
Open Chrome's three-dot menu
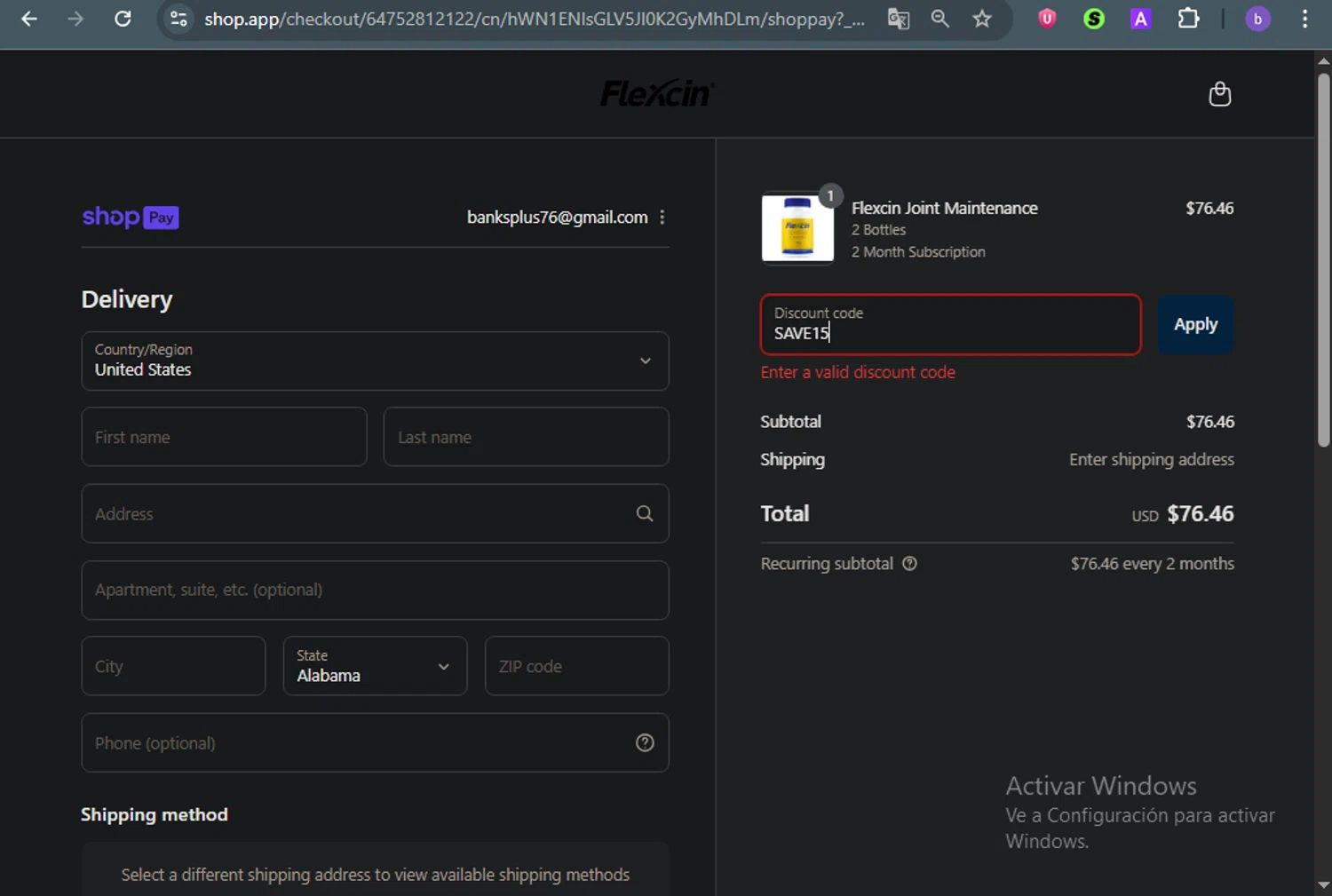(x=1304, y=19)
